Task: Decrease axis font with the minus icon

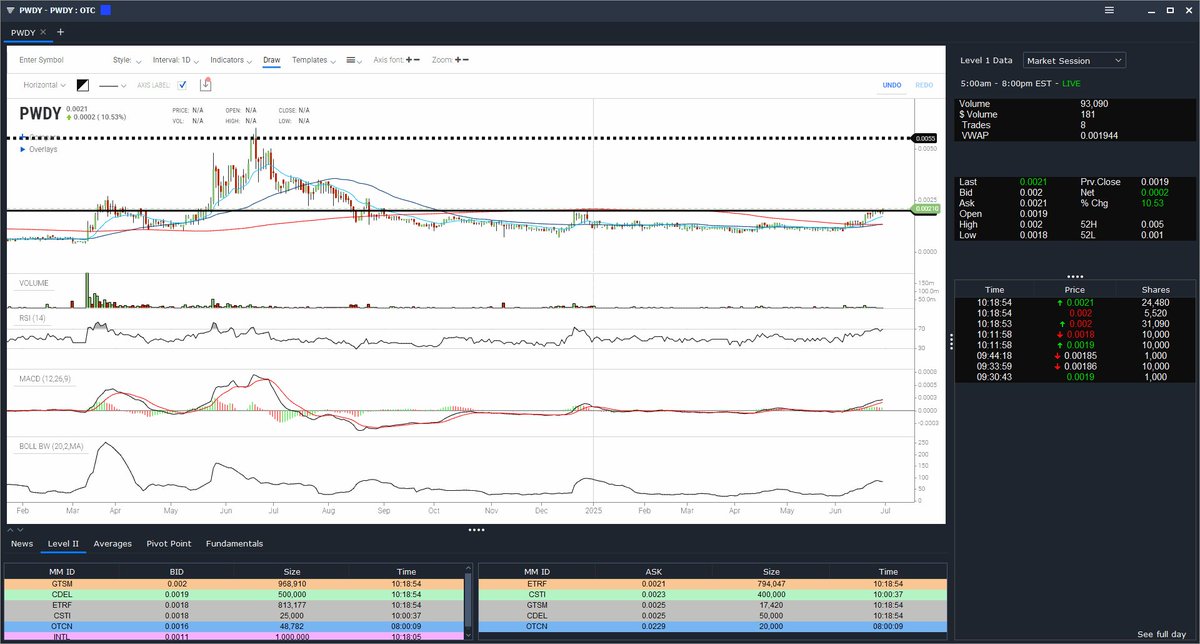Action: point(417,60)
